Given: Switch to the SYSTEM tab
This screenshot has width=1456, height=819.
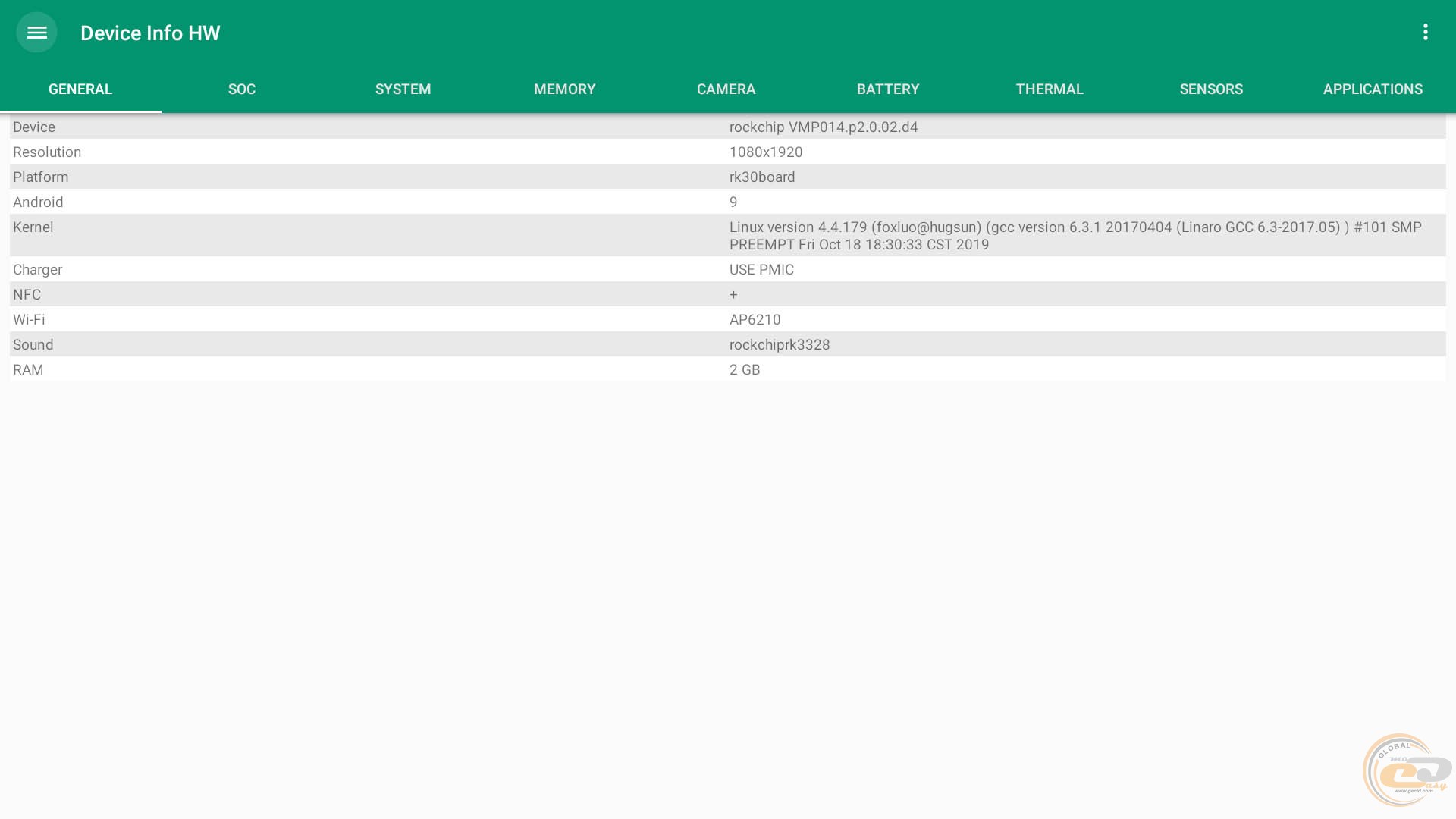Looking at the screenshot, I should coord(403,89).
